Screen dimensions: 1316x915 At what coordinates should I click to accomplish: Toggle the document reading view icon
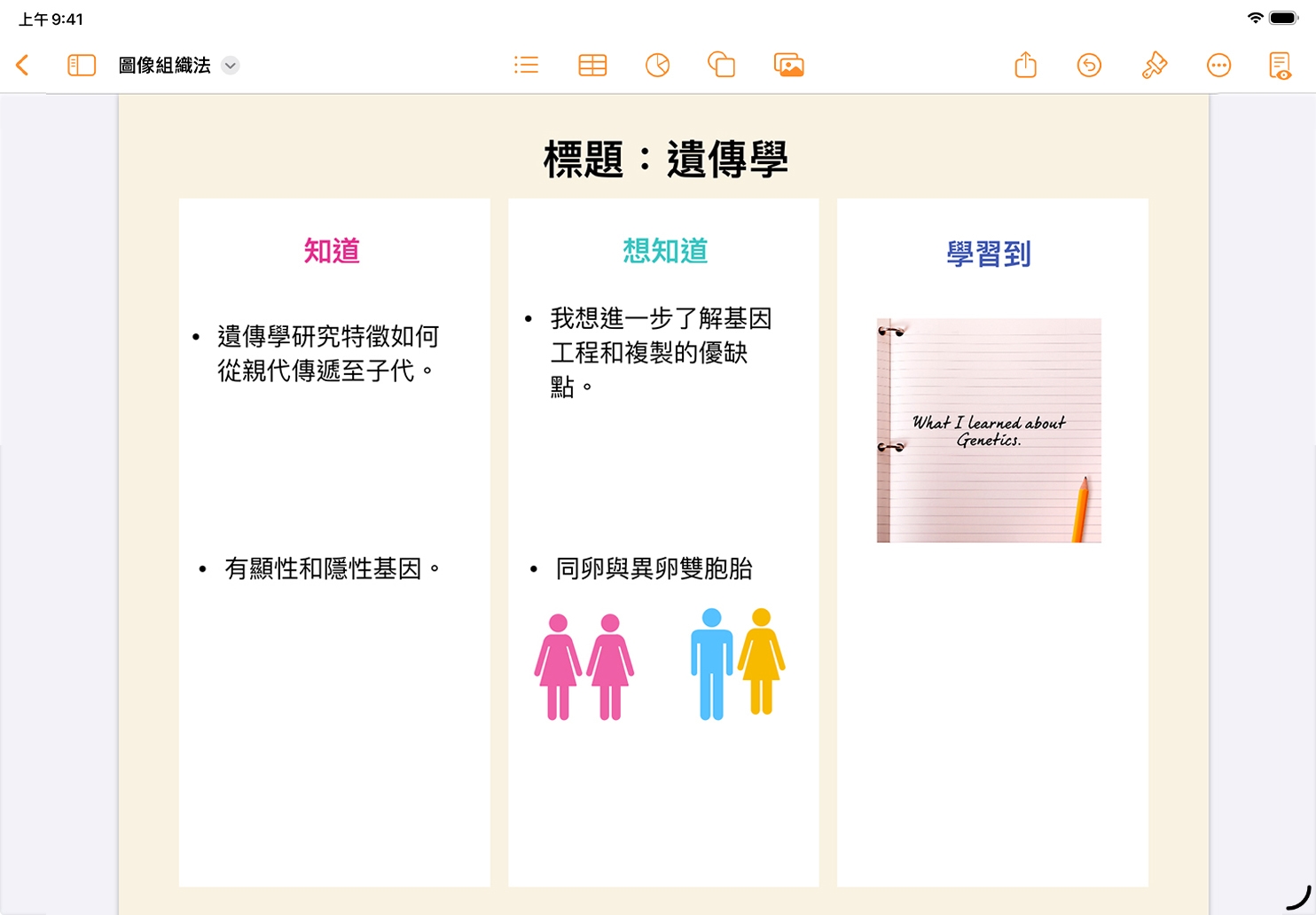[x=1280, y=65]
